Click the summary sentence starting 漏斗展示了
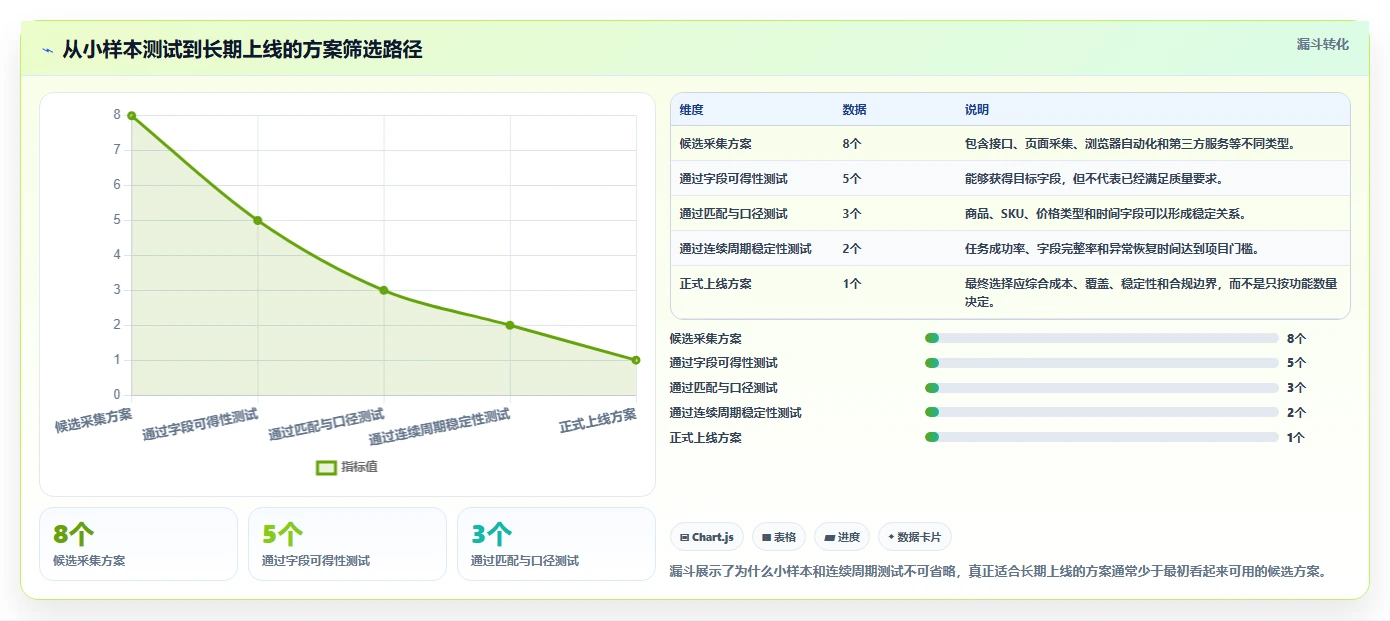Screen dimensions: 1390x621 click(998, 572)
